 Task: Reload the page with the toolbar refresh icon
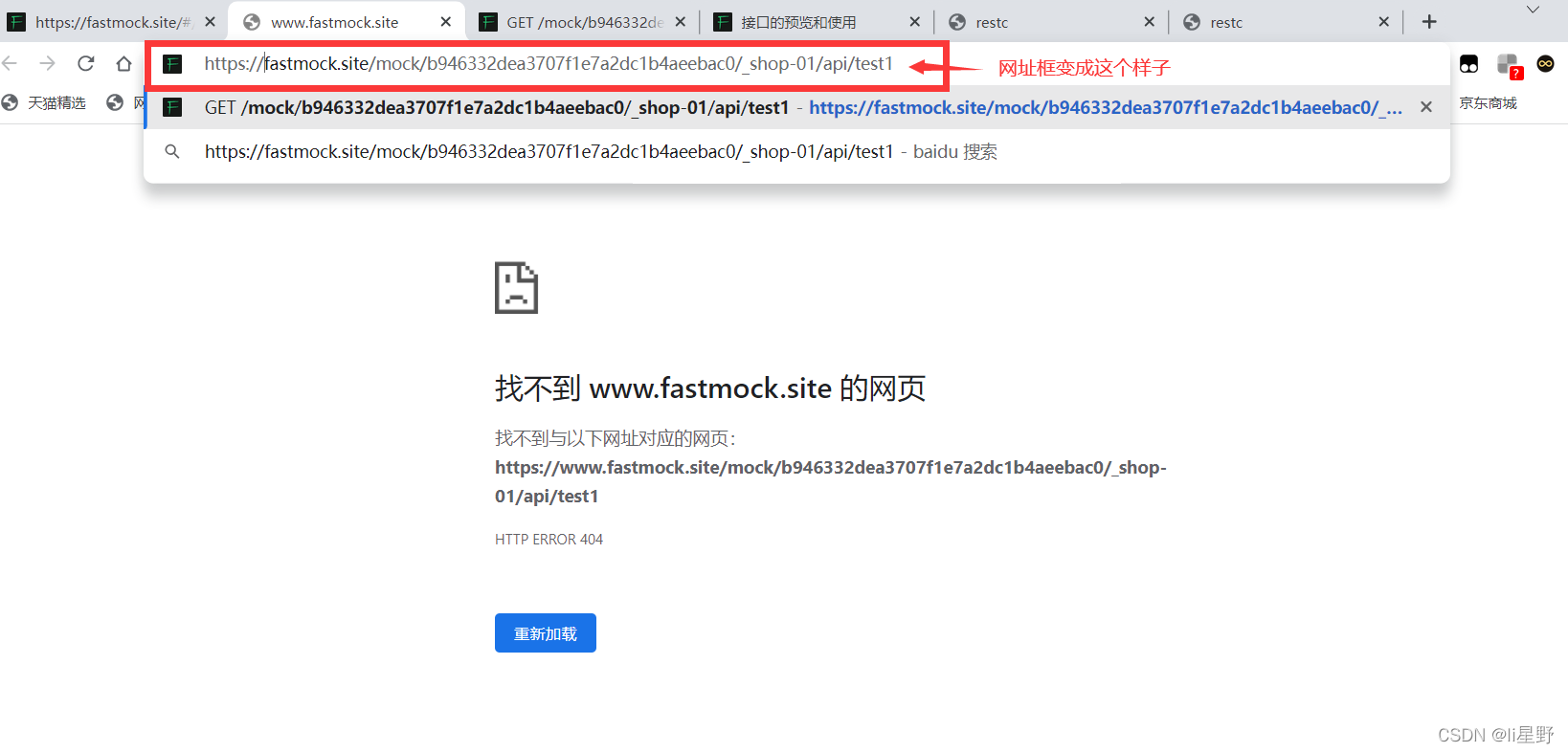[86, 63]
